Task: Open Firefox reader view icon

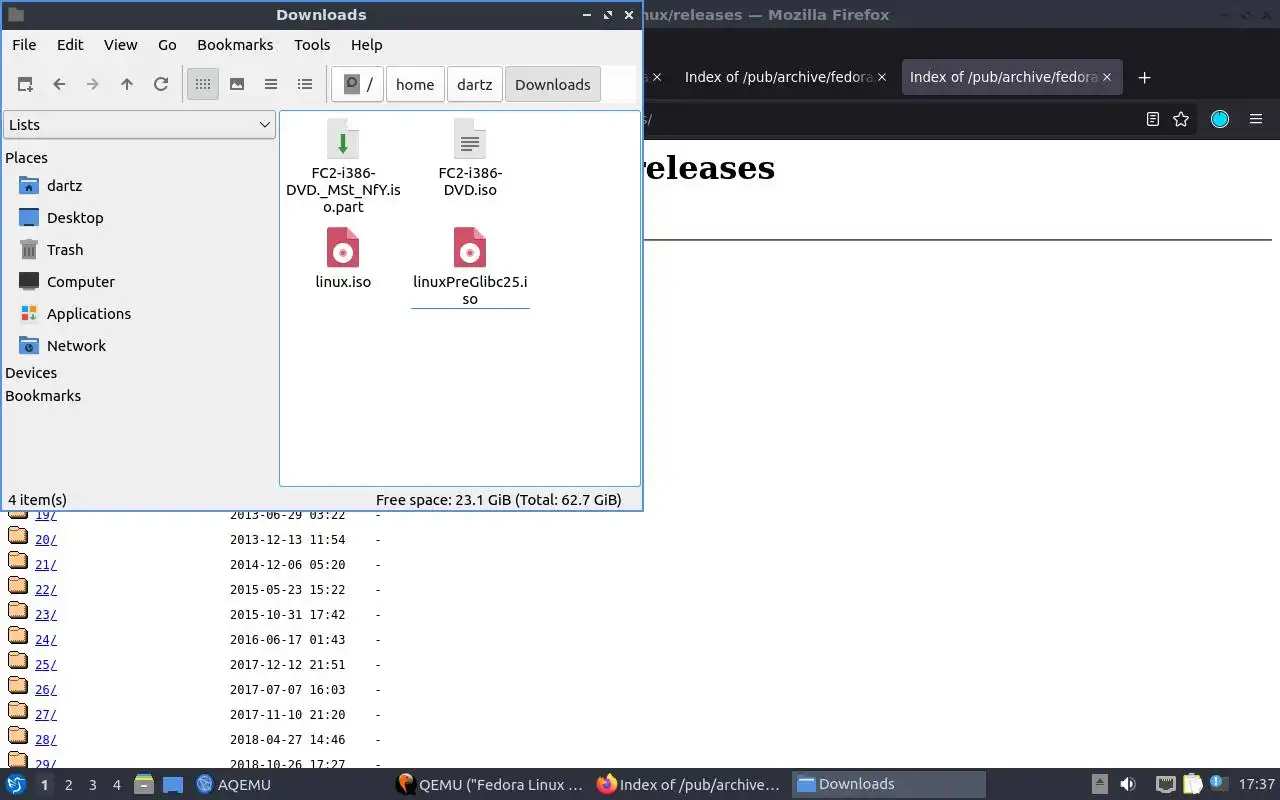Action: [x=1153, y=119]
